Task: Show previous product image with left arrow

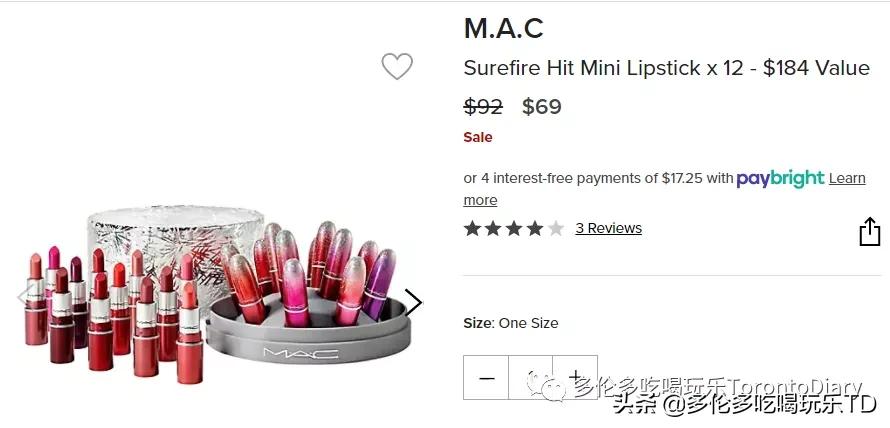Action: click(24, 295)
